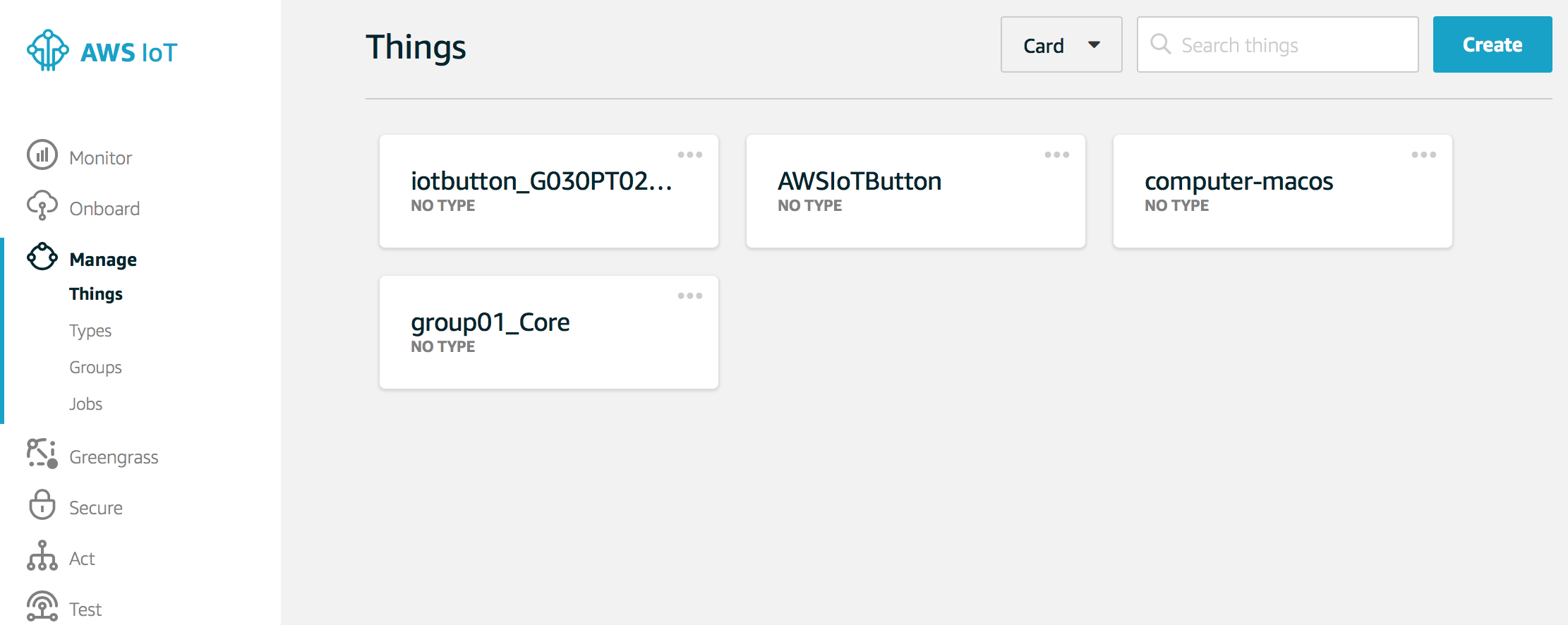Open the Monitor section

(100, 158)
